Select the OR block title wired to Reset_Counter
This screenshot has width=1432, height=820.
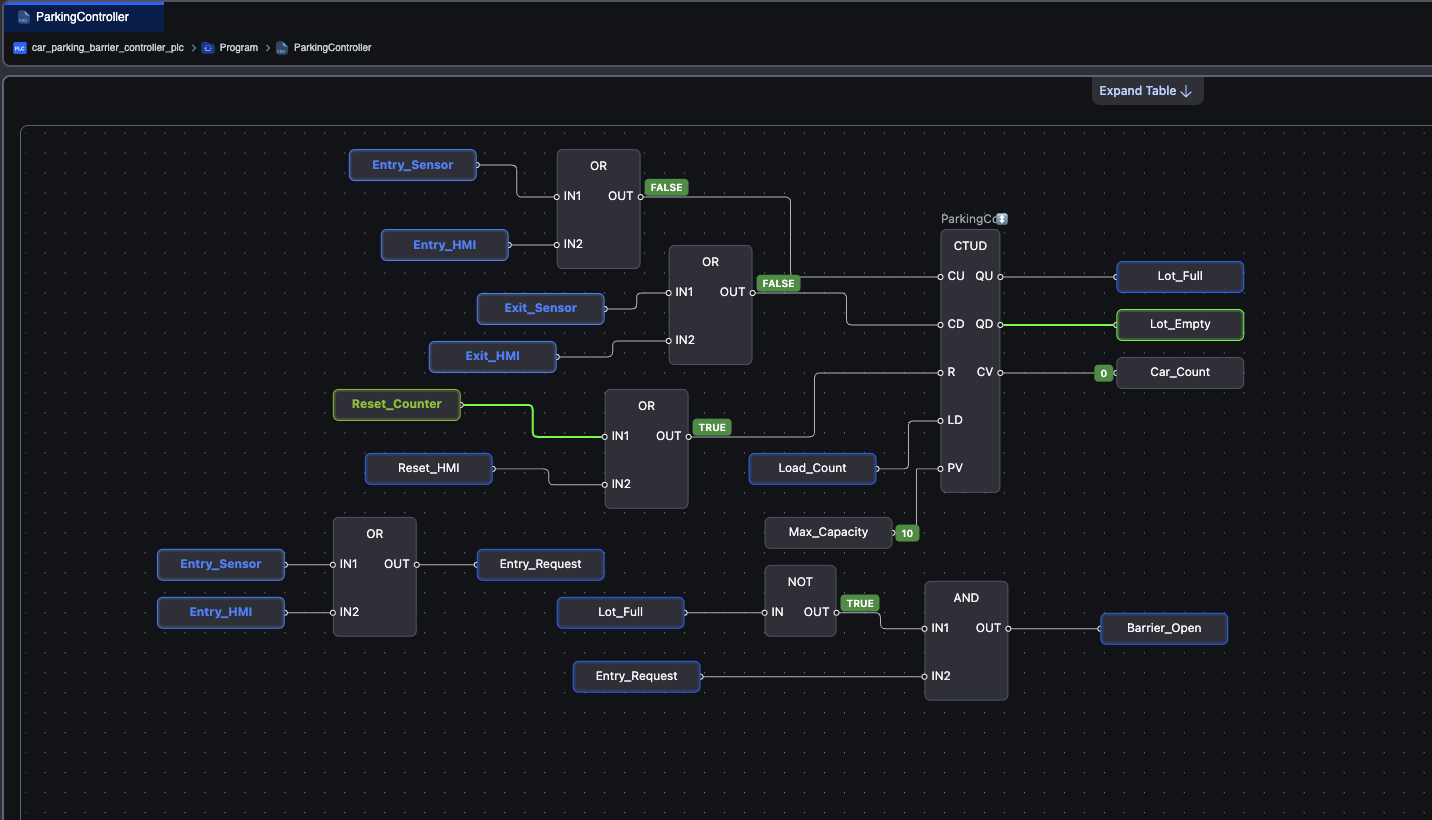[646, 406]
